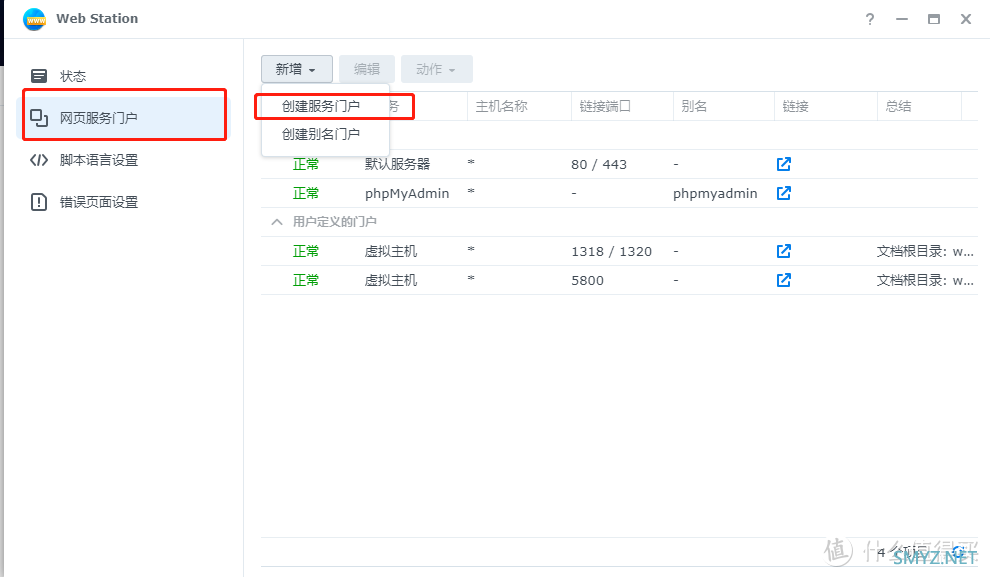Click the phpmyadmin alias cell
Image resolution: width=990 pixels, height=577 pixels.
point(715,193)
